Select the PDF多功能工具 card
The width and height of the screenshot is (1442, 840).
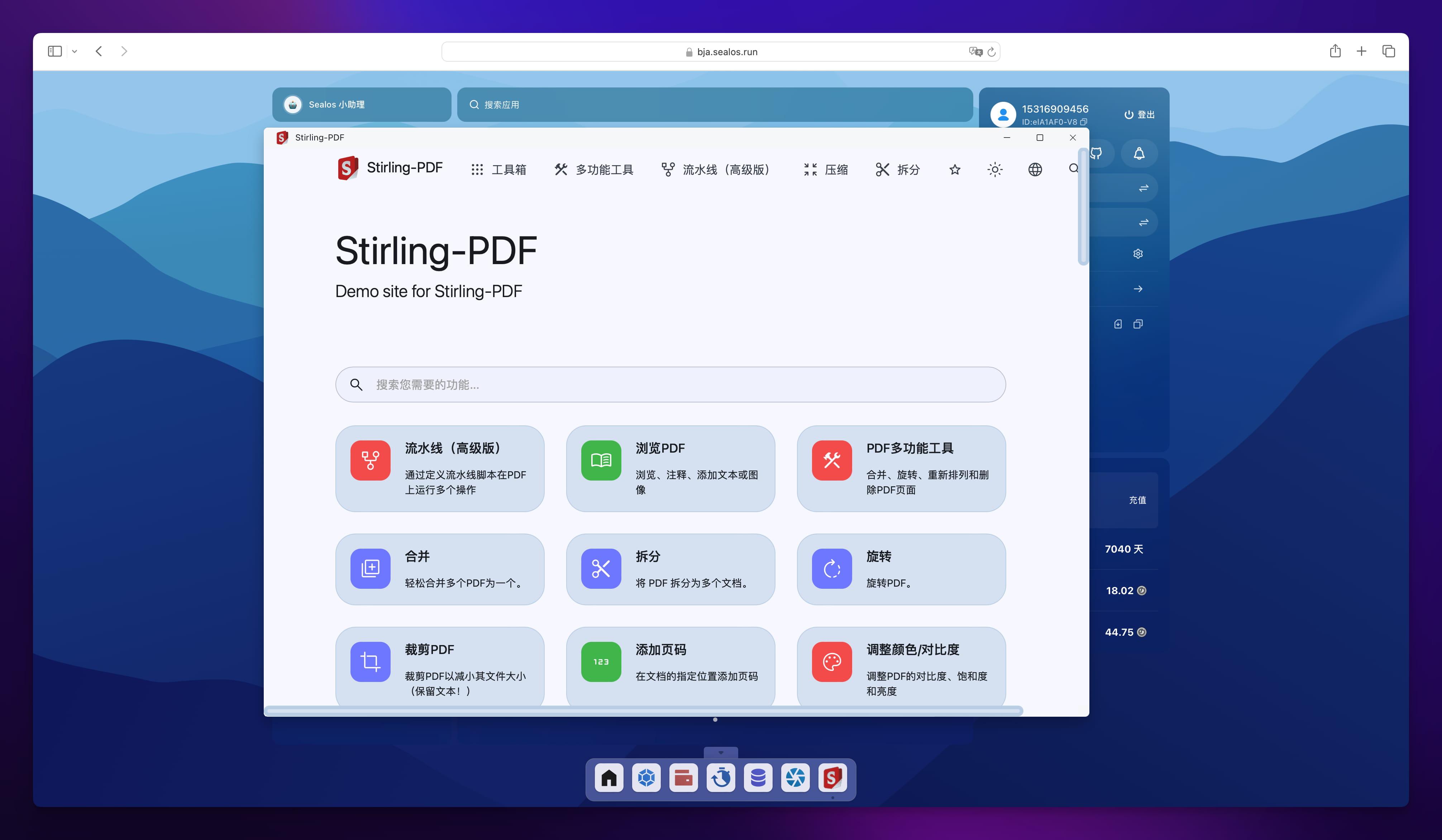[x=900, y=468]
